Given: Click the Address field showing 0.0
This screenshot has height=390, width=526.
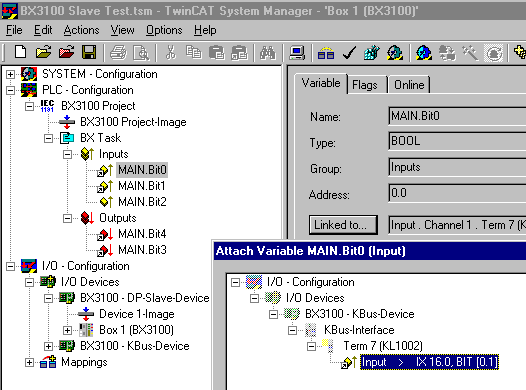Looking at the screenshot, I should [457, 193].
